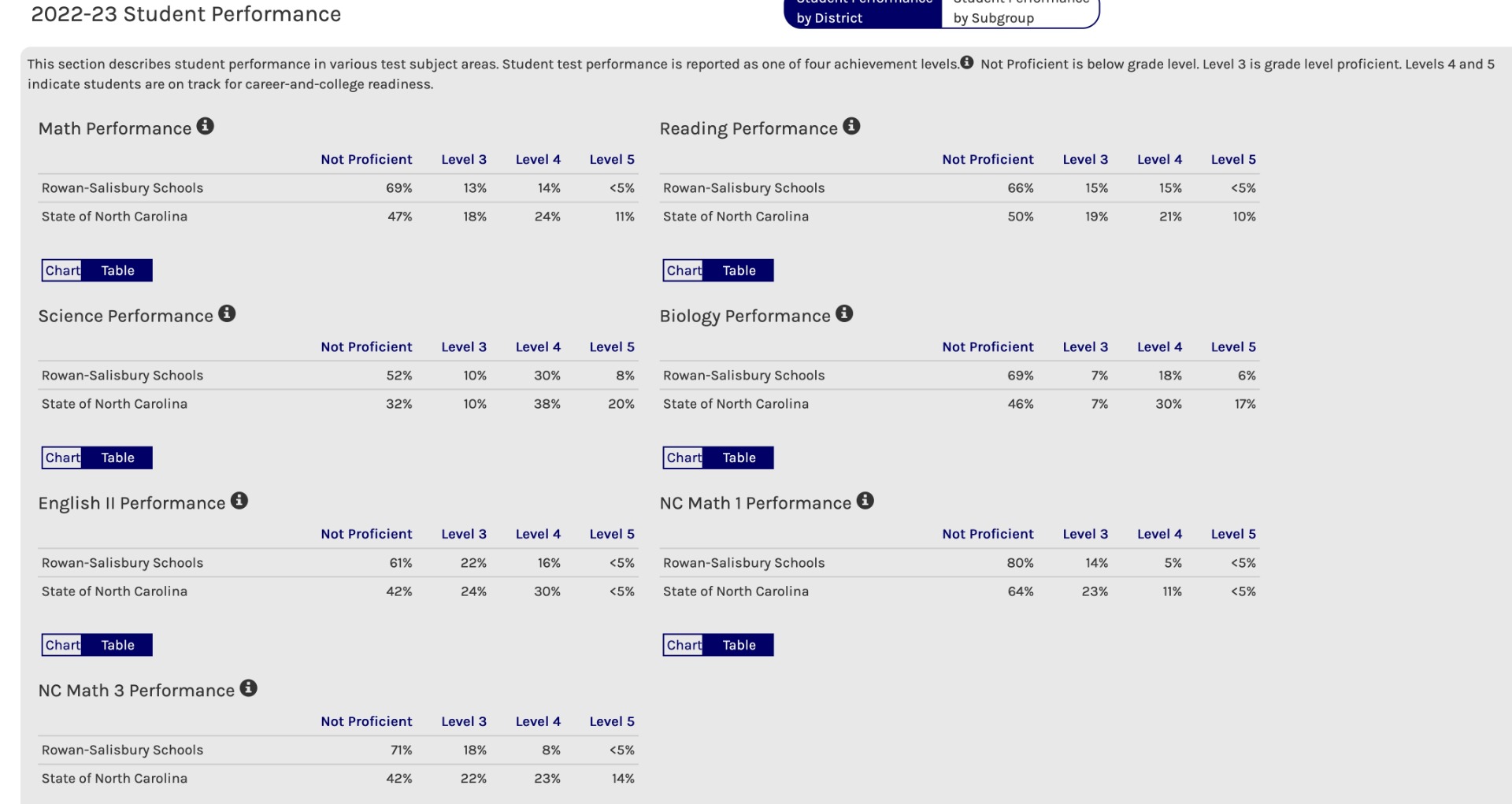Select Table view for NC Math 1 Performance
Viewport: 1512px width, 804px height.
pyautogui.click(x=739, y=645)
